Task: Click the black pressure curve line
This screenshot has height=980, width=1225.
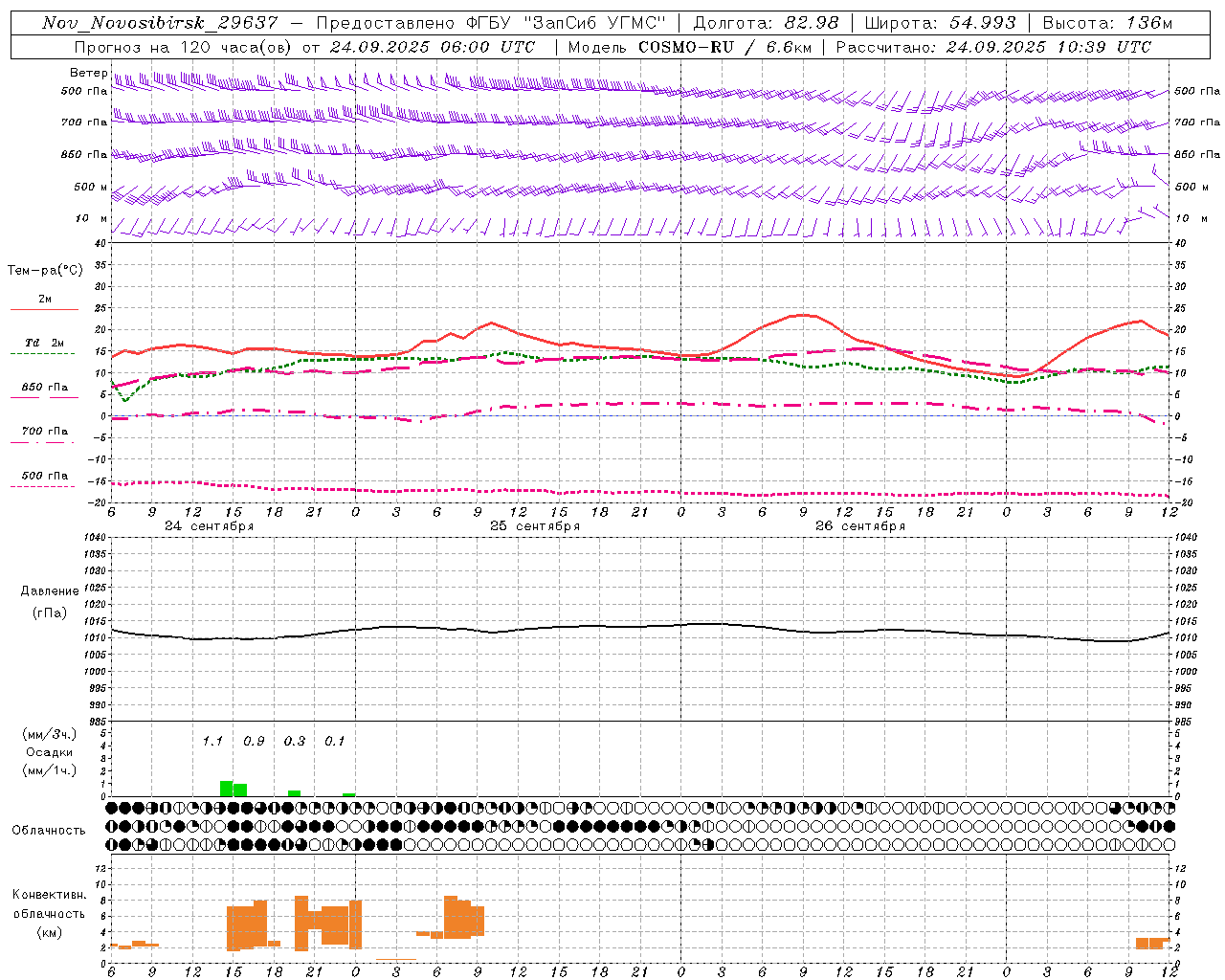Action: point(641,627)
